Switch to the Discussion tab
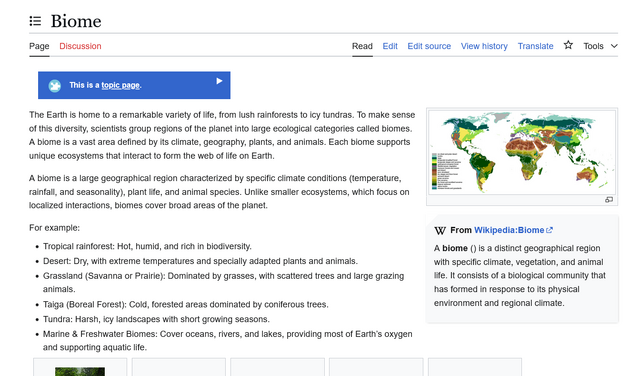Image resolution: width=640 pixels, height=376 pixels. [x=80, y=46]
